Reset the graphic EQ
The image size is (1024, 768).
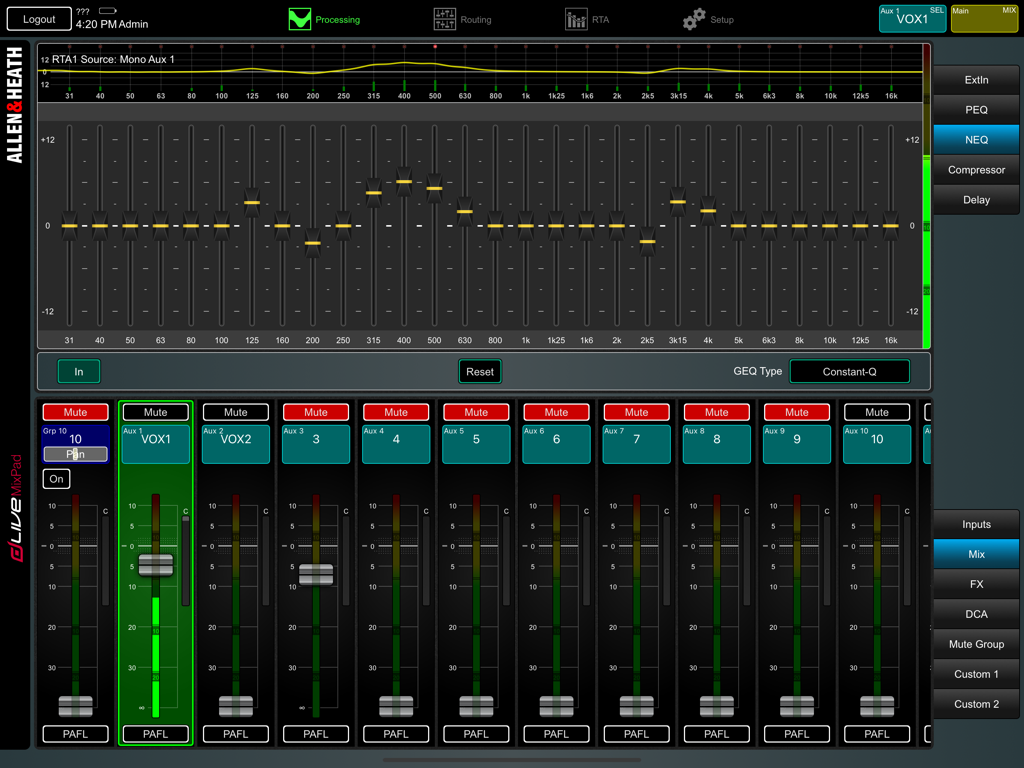click(x=480, y=370)
